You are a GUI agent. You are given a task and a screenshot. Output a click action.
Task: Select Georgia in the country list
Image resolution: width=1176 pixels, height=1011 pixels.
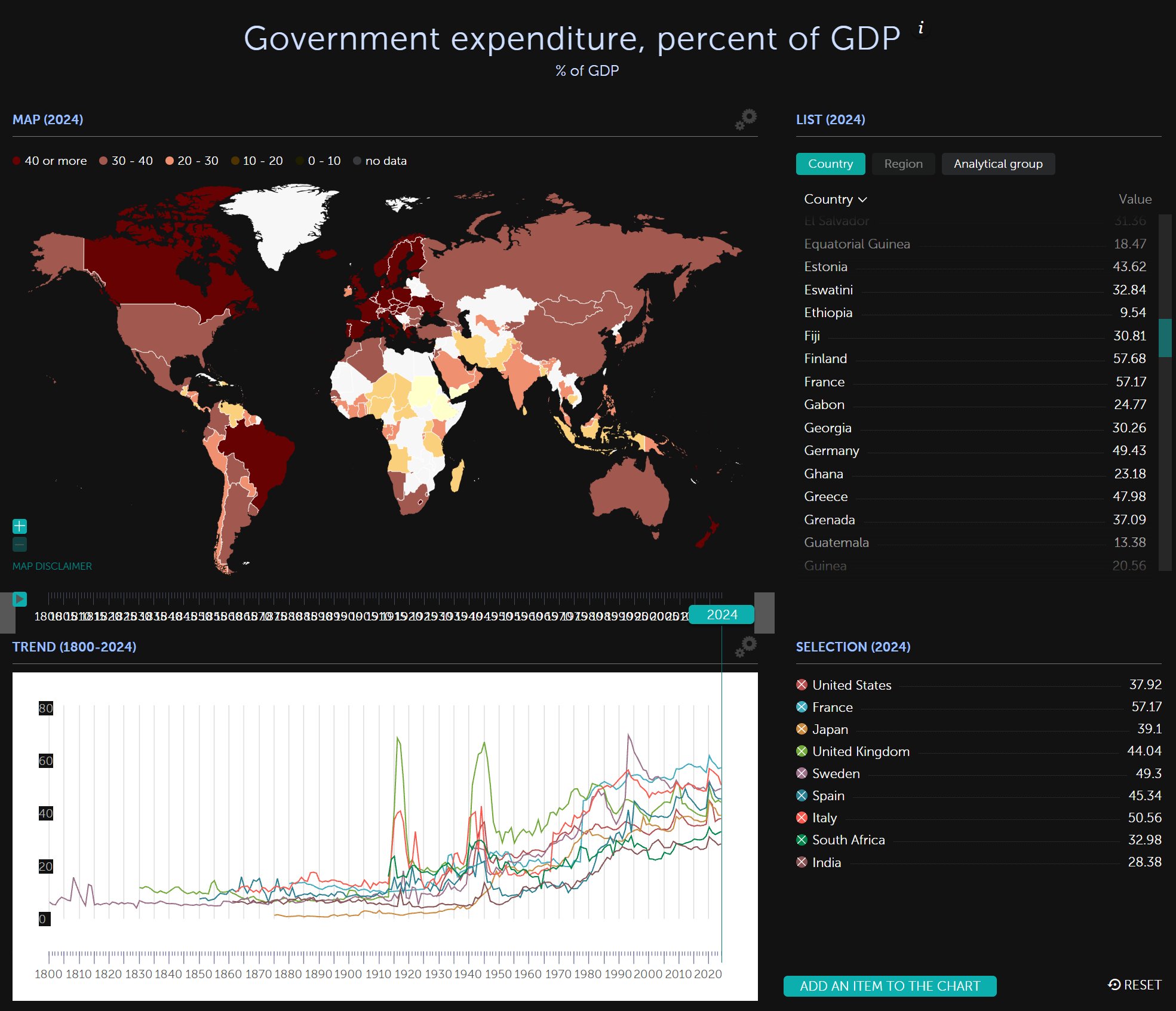[x=975, y=428]
